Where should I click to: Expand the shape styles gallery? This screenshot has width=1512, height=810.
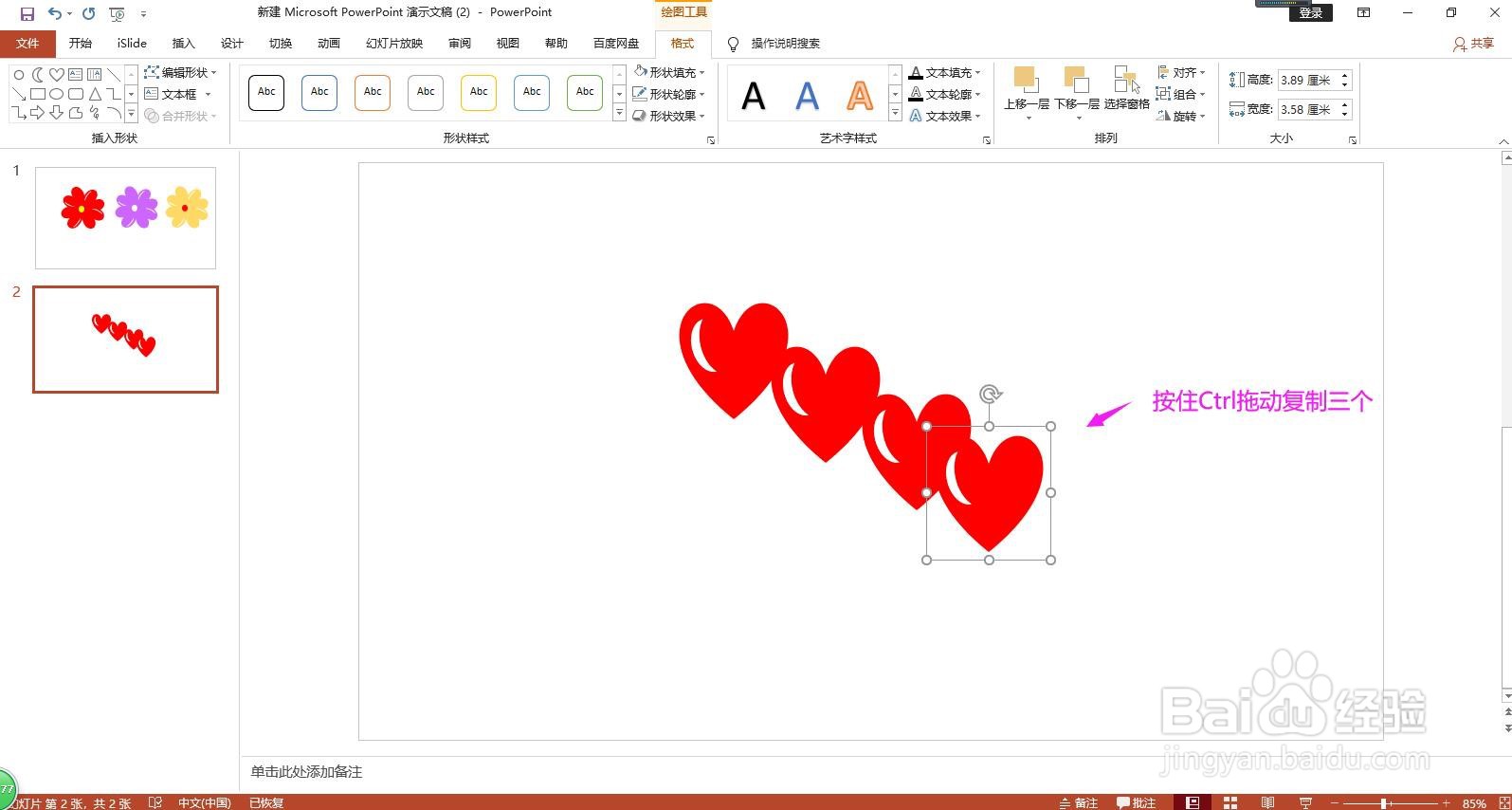(x=619, y=114)
